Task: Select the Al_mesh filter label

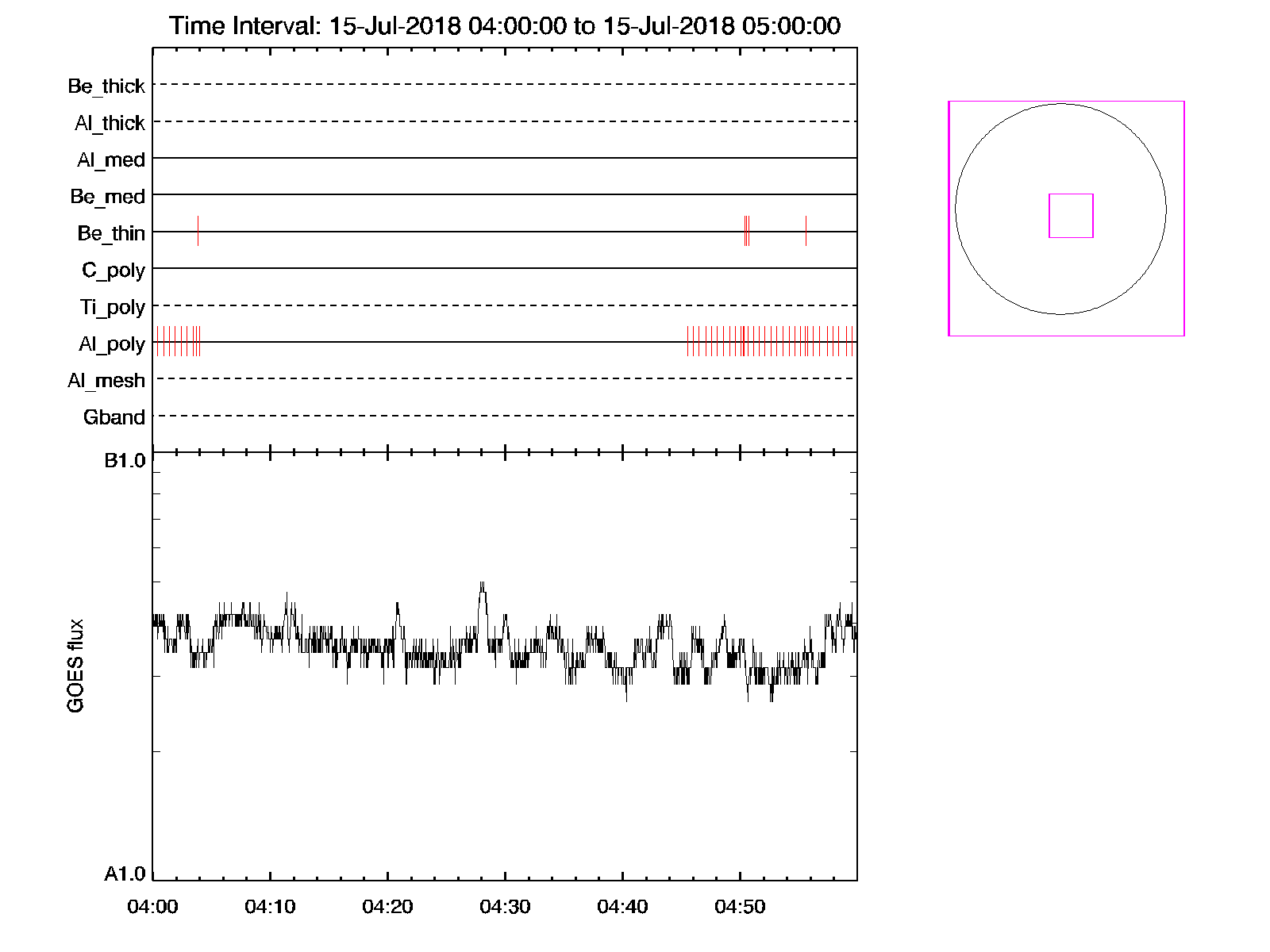Action: pyautogui.click(x=106, y=381)
